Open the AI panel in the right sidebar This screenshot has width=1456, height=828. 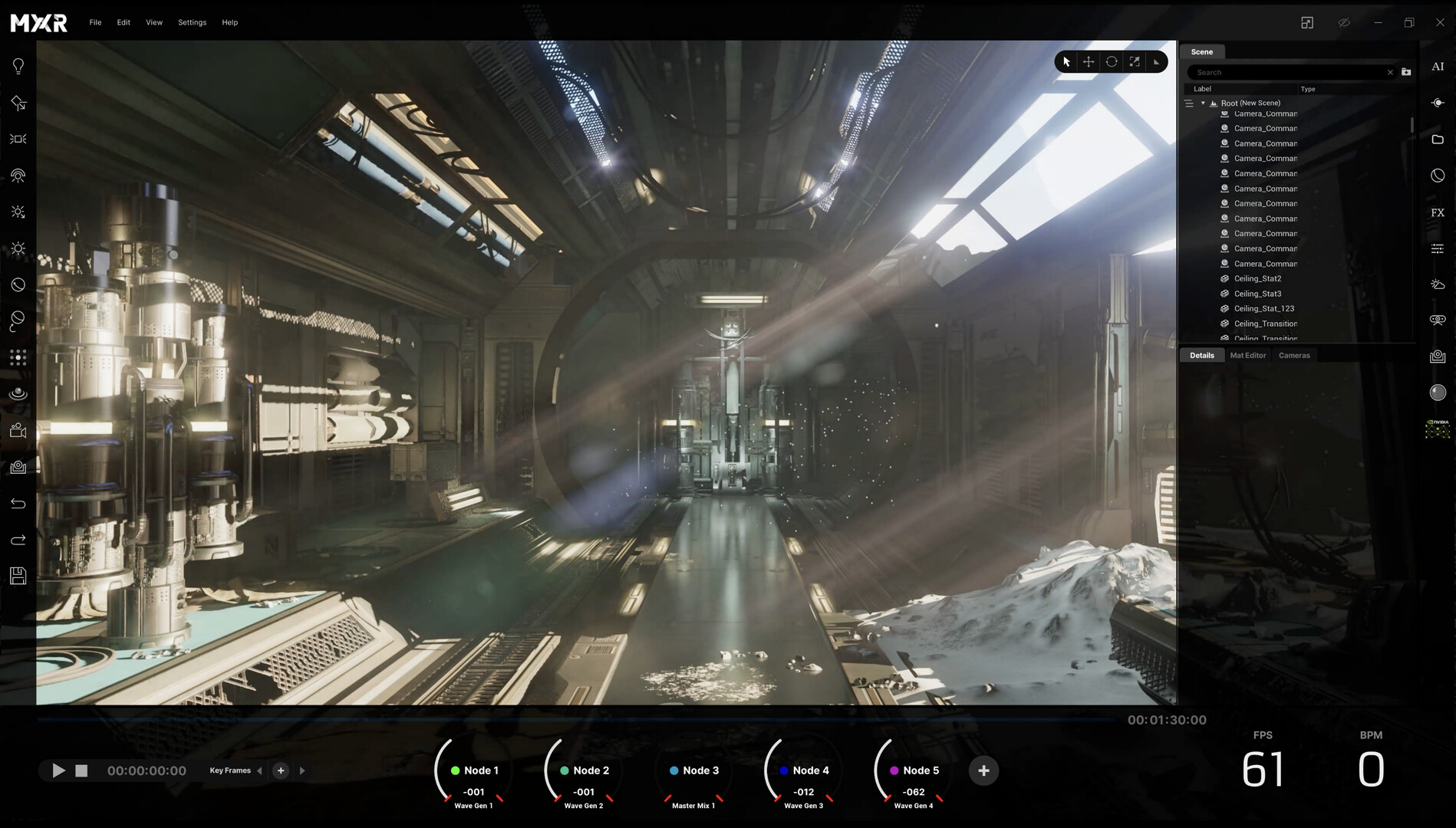click(x=1438, y=67)
